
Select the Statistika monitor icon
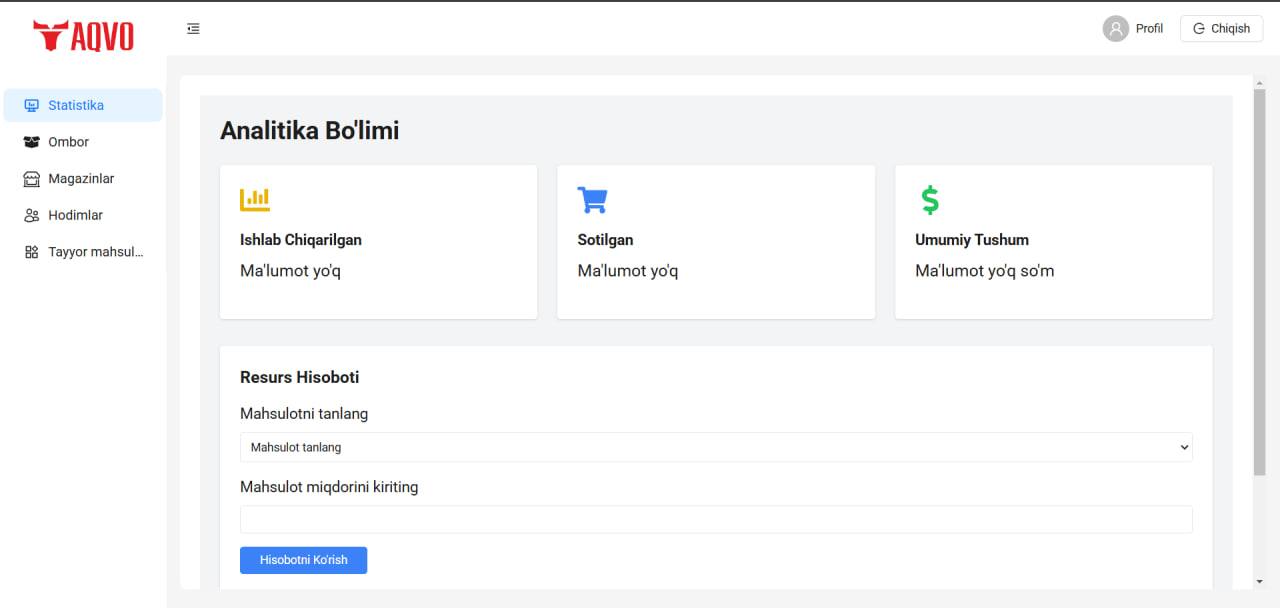pos(31,105)
